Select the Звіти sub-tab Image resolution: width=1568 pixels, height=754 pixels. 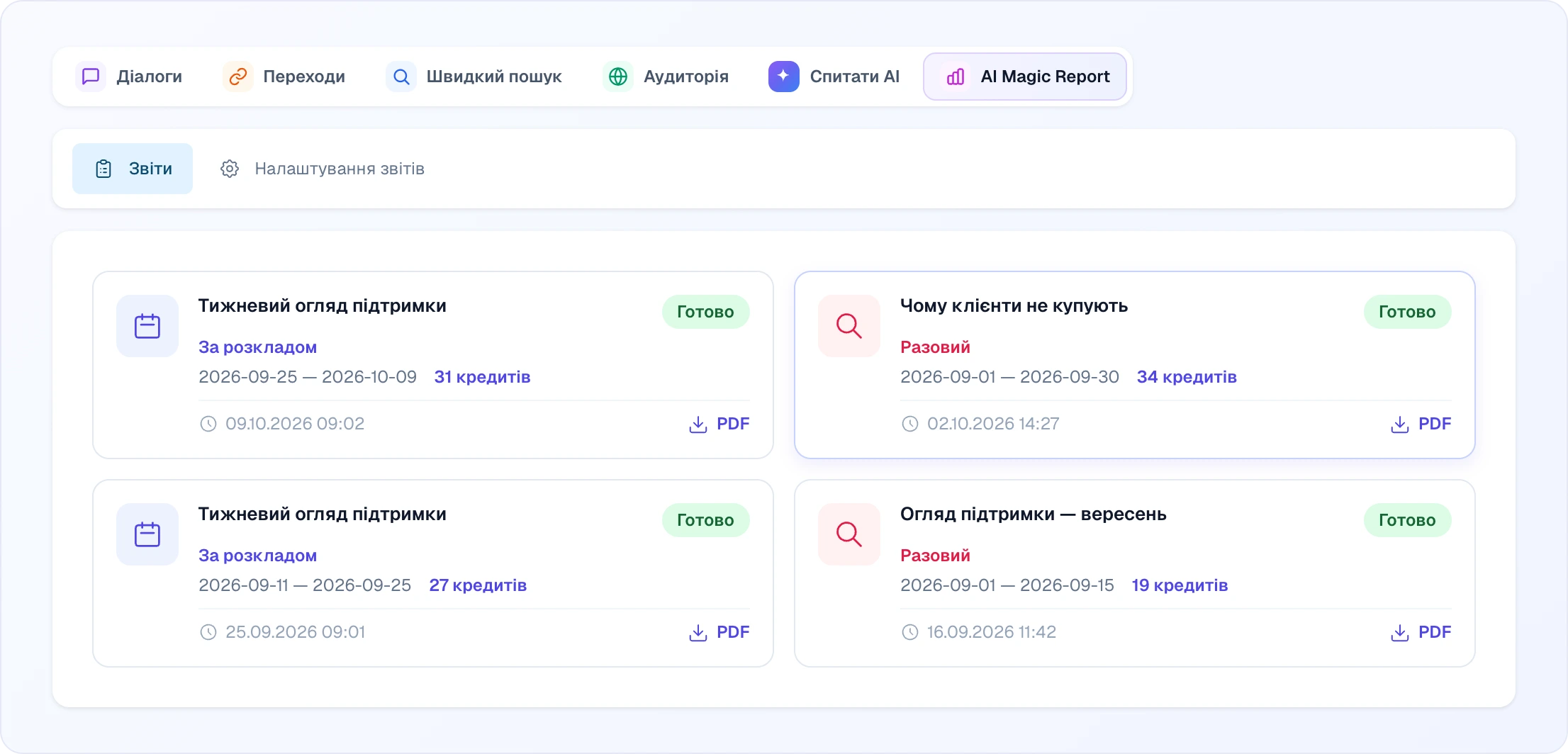point(133,169)
